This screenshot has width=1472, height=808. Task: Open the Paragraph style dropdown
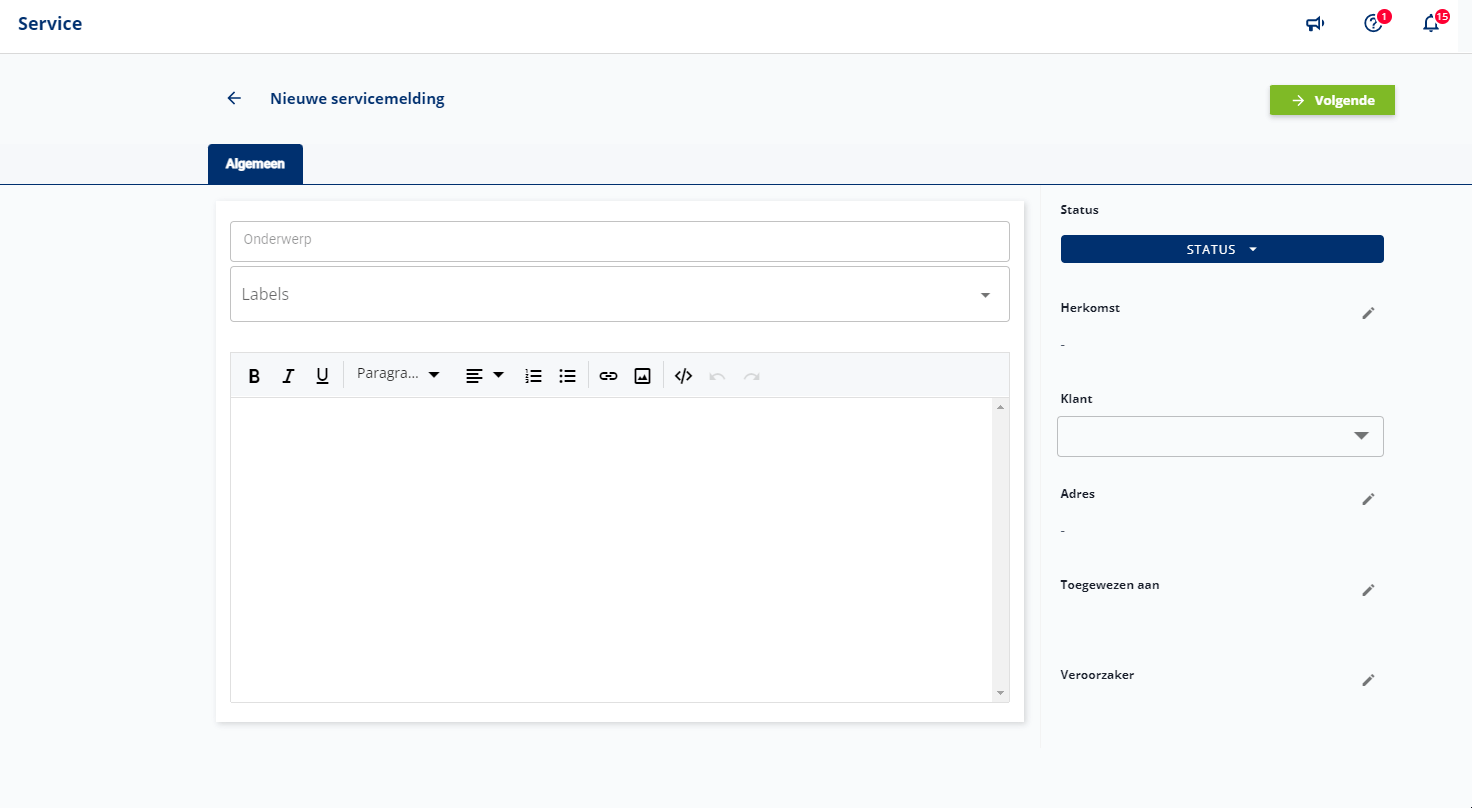point(398,374)
